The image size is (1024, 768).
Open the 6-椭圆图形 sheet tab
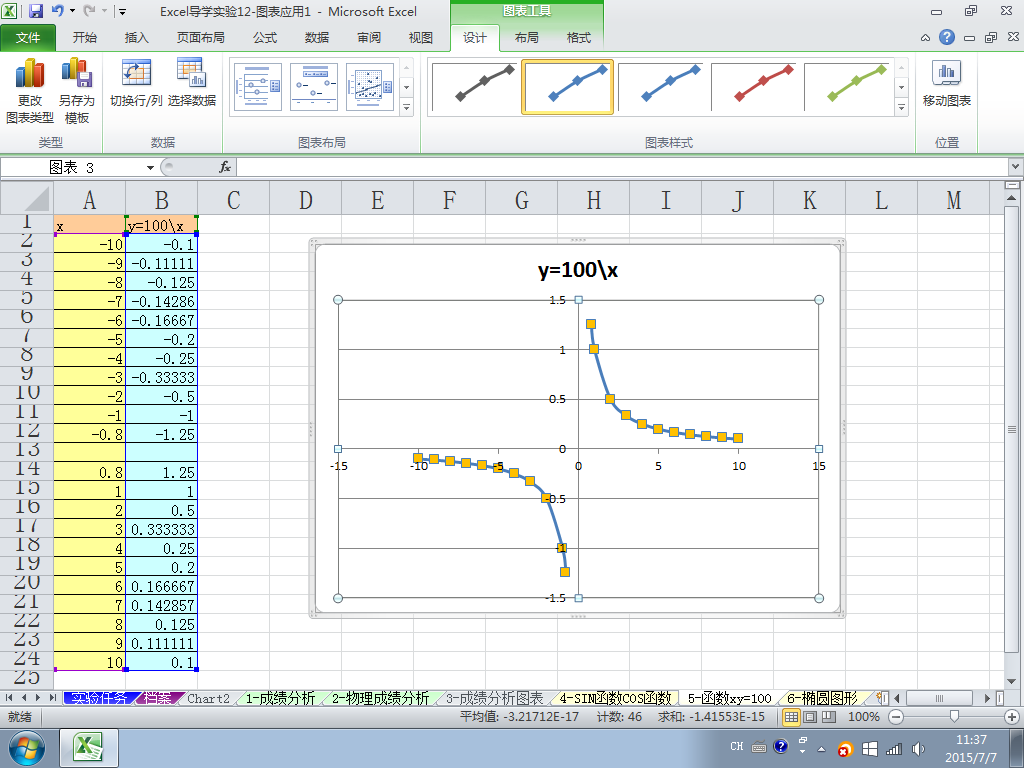click(x=822, y=698)
